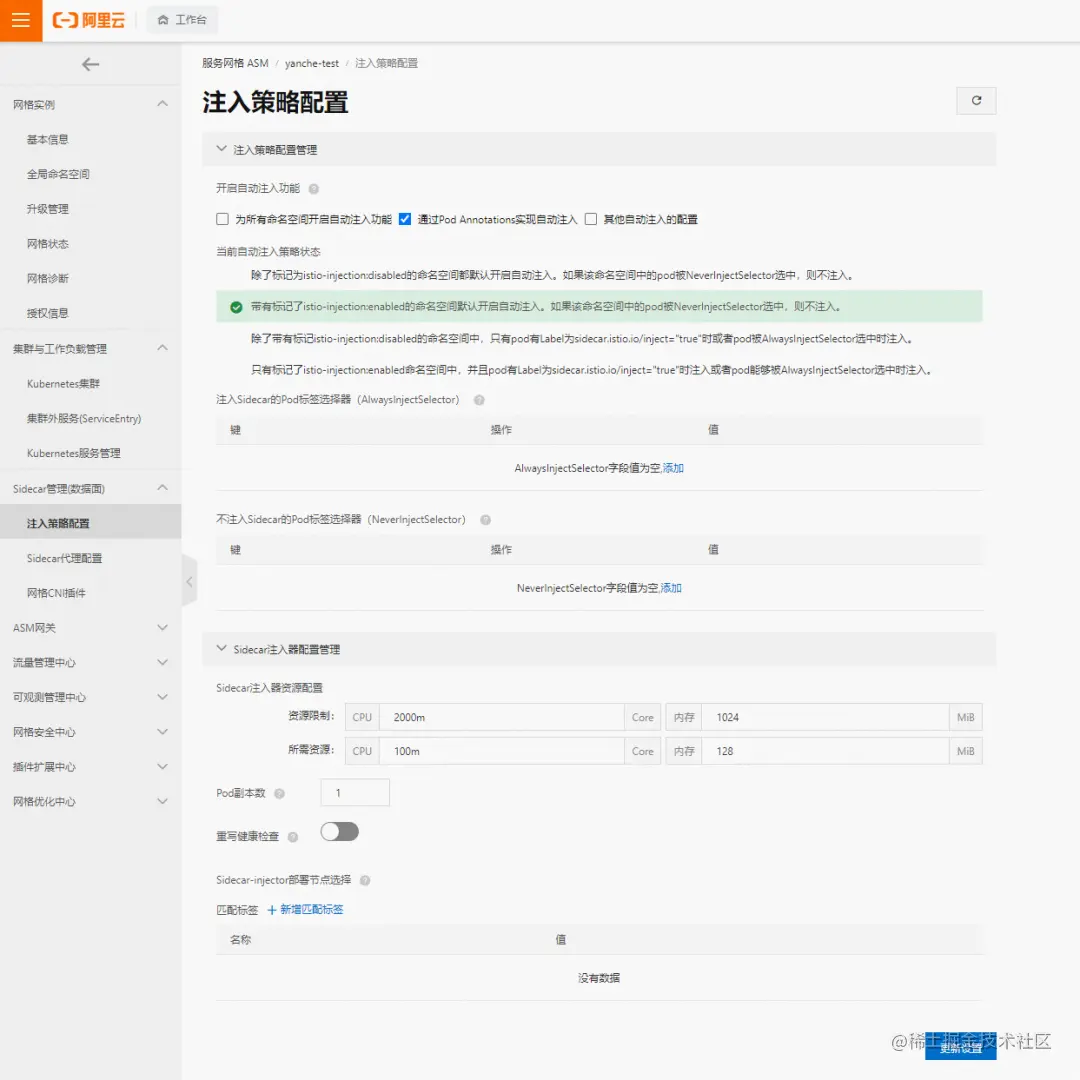
Task: Uncheck 通过Pod Annotations实现自动注入
Action: [405, 219]
